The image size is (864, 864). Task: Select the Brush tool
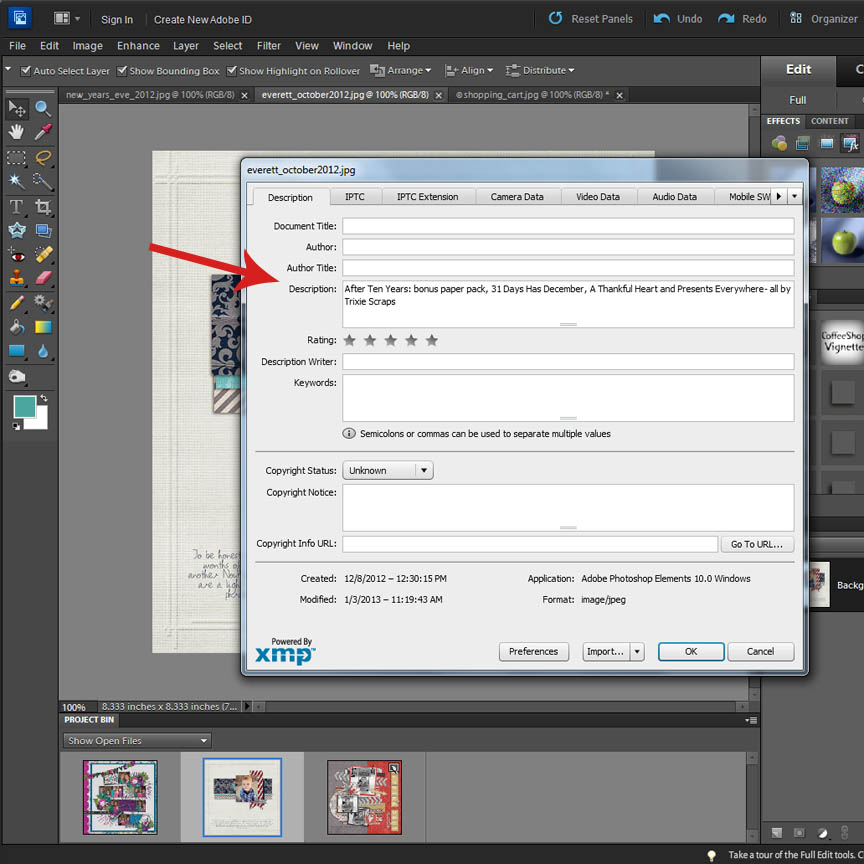click(x=17, y=303)
